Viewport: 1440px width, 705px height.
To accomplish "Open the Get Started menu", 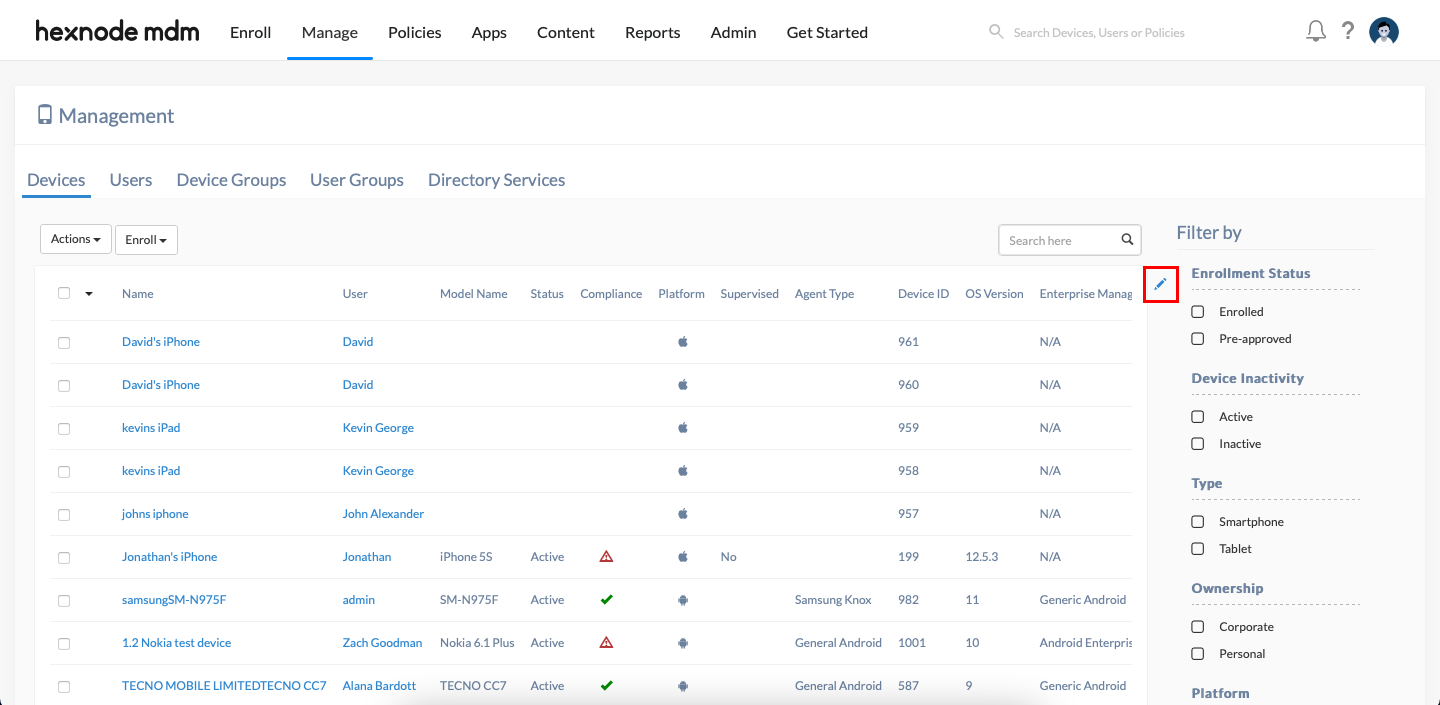I will click(827, 32).
